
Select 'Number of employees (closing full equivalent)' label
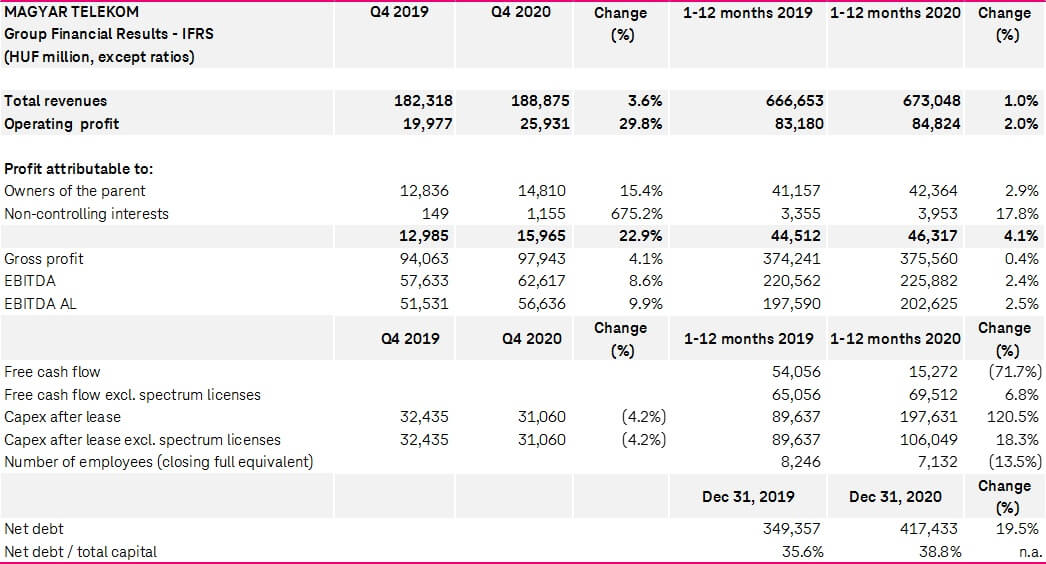click(x=159, y=462)
